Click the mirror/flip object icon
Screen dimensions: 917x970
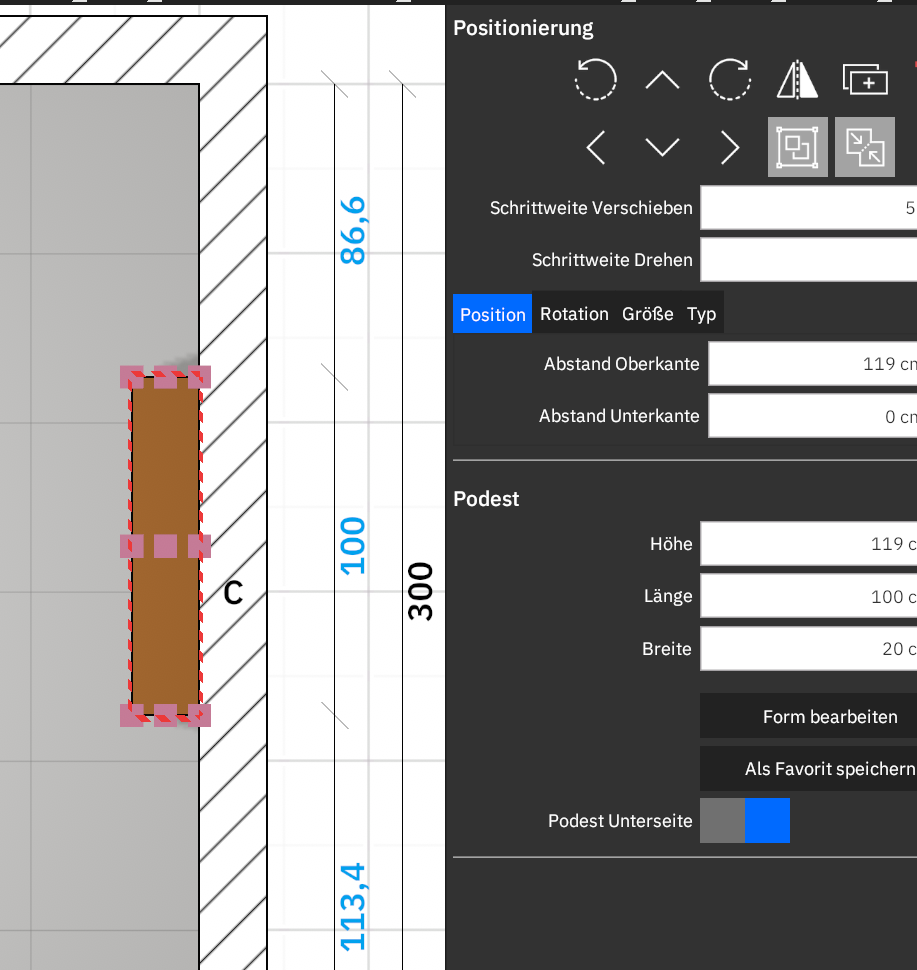click(797, 79)
